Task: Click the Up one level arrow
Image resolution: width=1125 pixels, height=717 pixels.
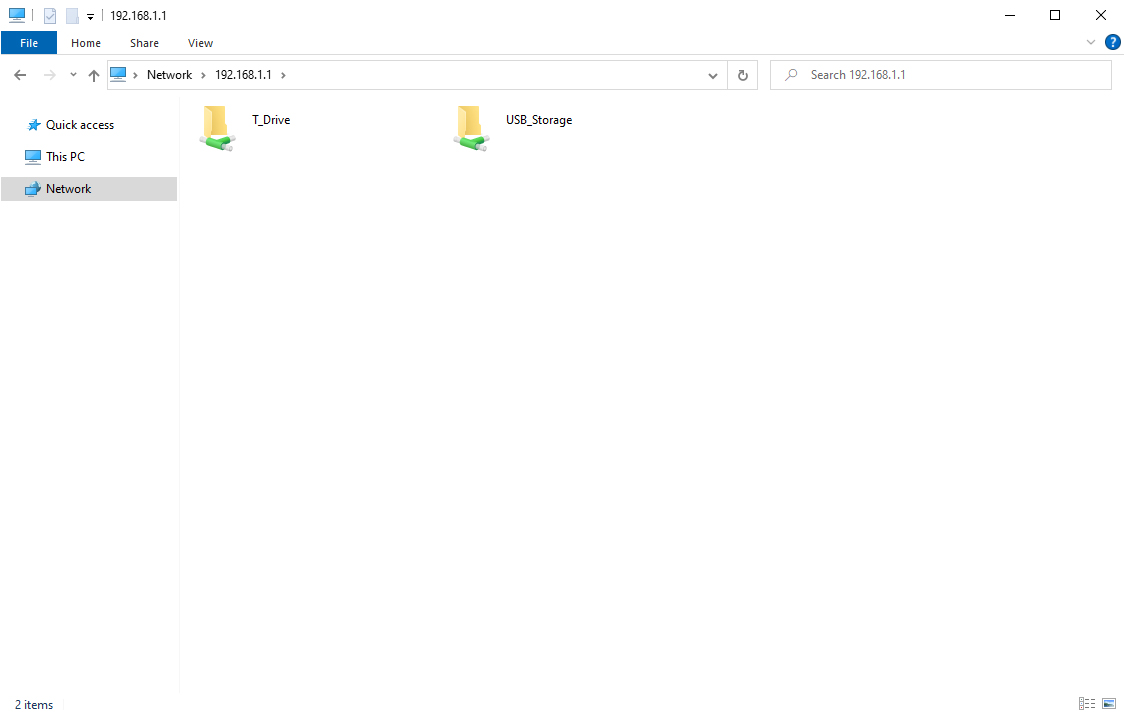Action: click(x=94, y=75)
